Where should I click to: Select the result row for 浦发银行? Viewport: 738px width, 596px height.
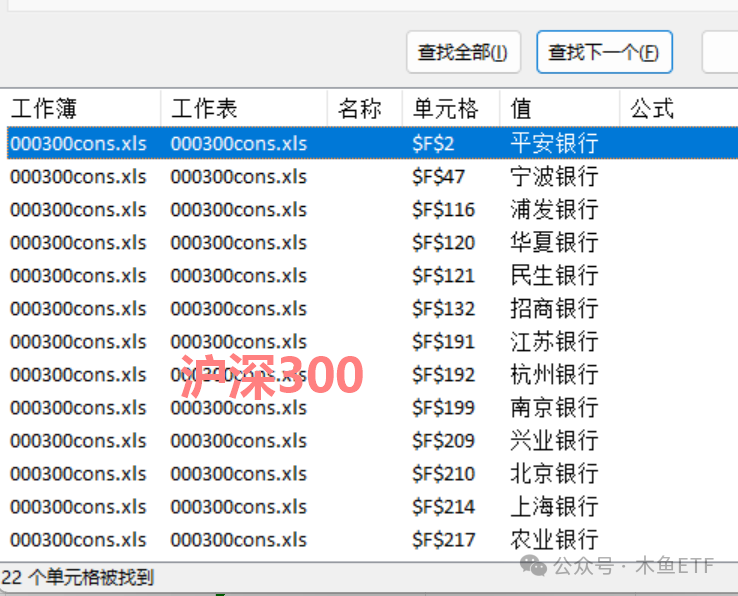point(372,209)
